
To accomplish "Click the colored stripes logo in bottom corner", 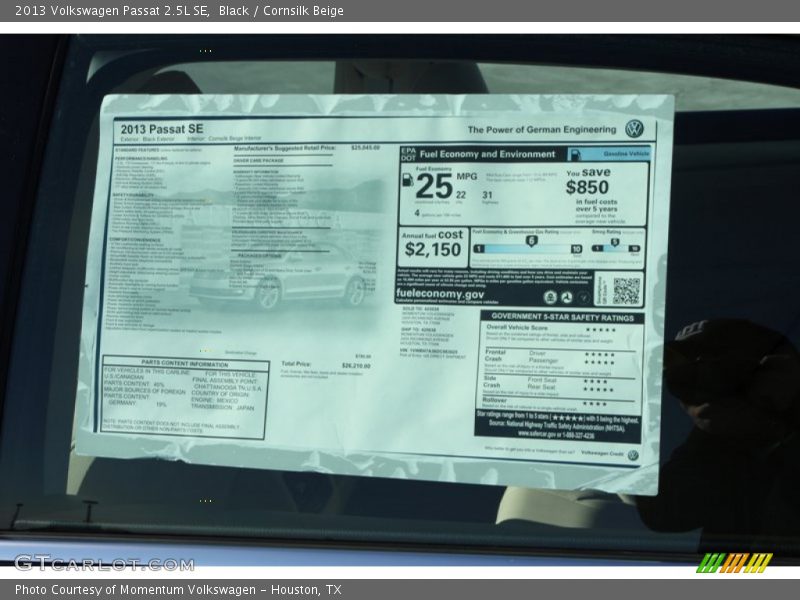I will coord(734,562).
